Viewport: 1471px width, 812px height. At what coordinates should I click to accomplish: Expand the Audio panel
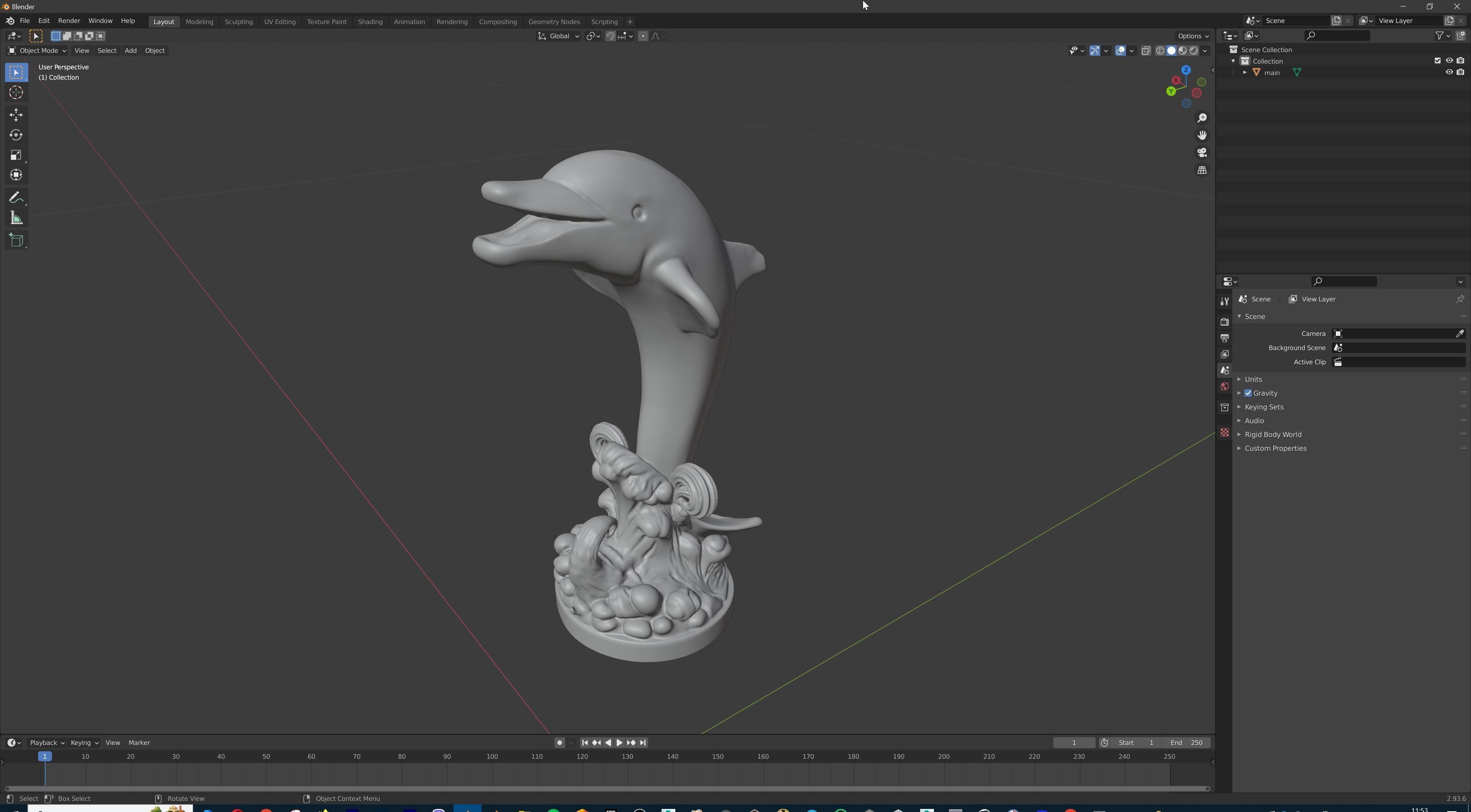tap(1254, 420)
